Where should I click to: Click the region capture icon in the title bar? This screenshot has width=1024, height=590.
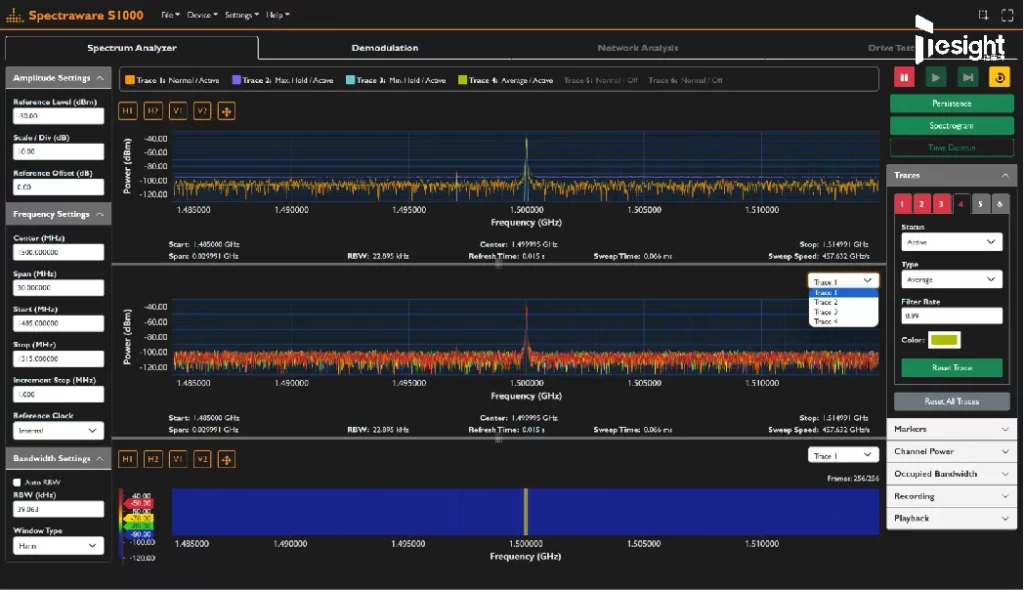pyautogui.click(x=984, y=15)
